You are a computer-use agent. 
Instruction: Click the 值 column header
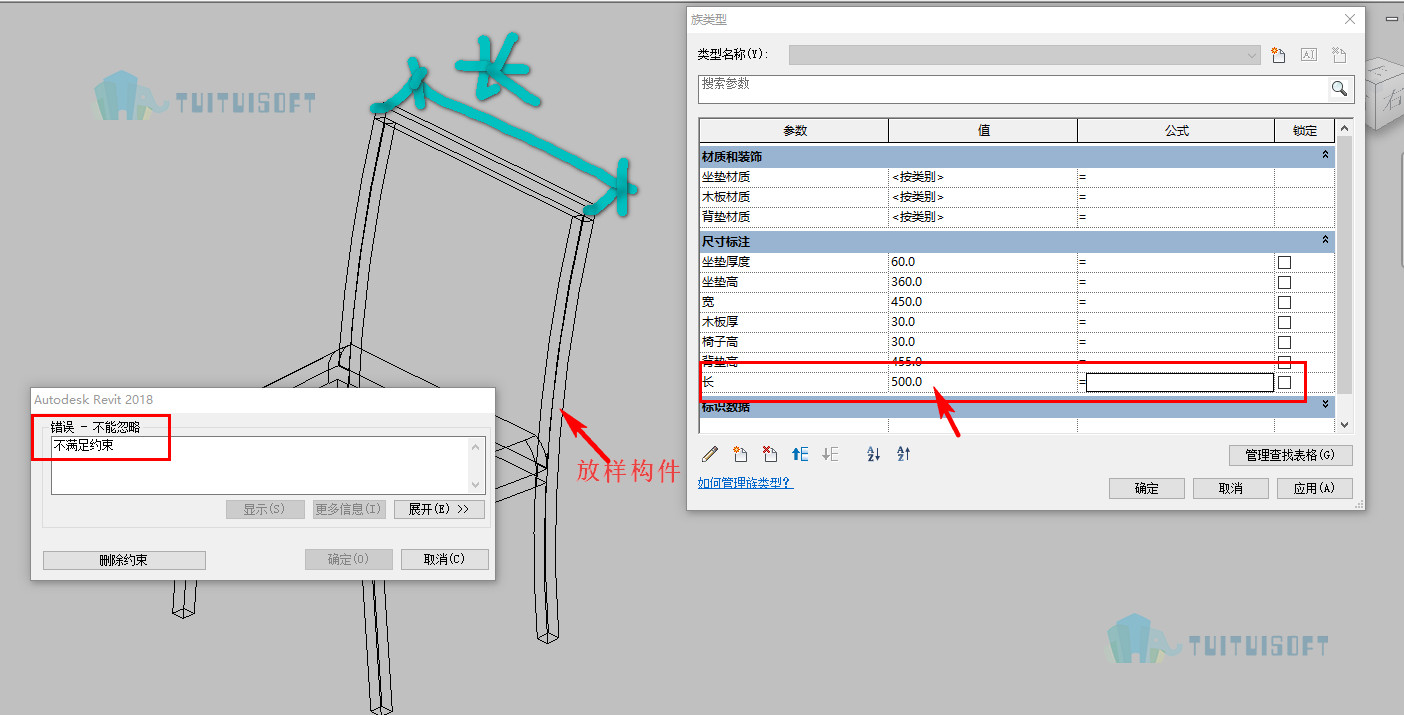(983, 131)
